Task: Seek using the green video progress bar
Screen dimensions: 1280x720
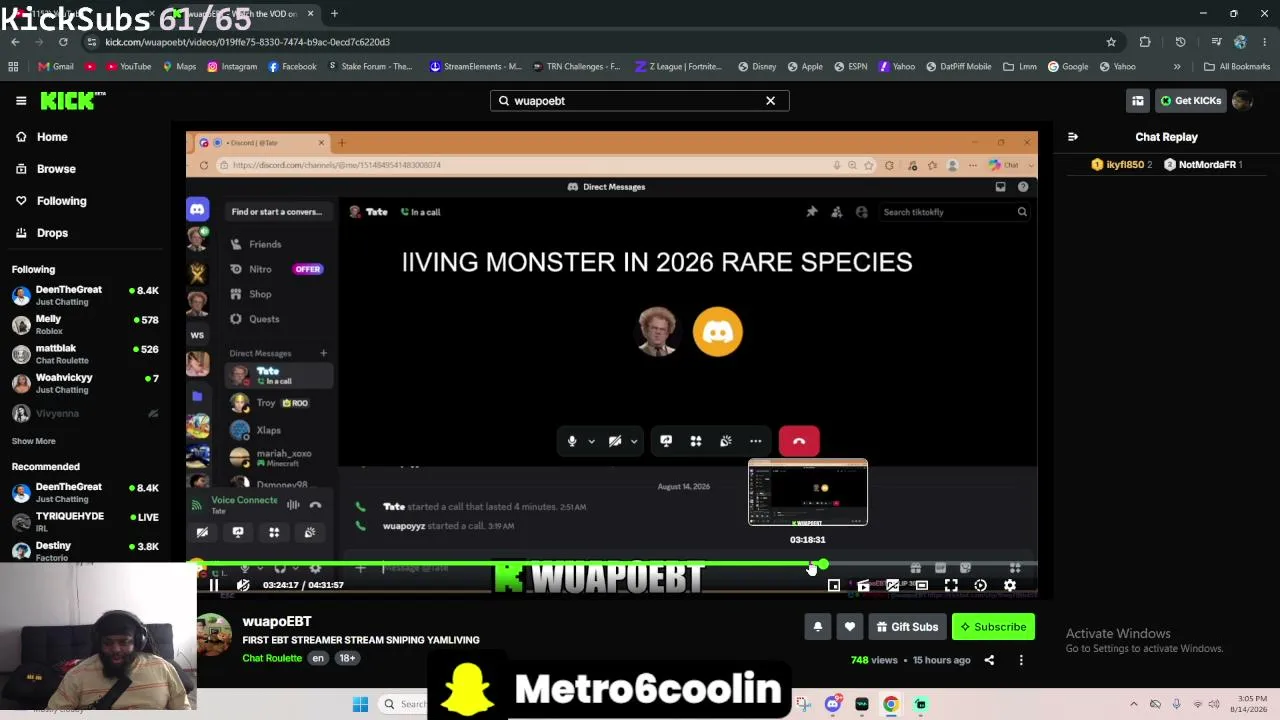Action: click(611, 565)
